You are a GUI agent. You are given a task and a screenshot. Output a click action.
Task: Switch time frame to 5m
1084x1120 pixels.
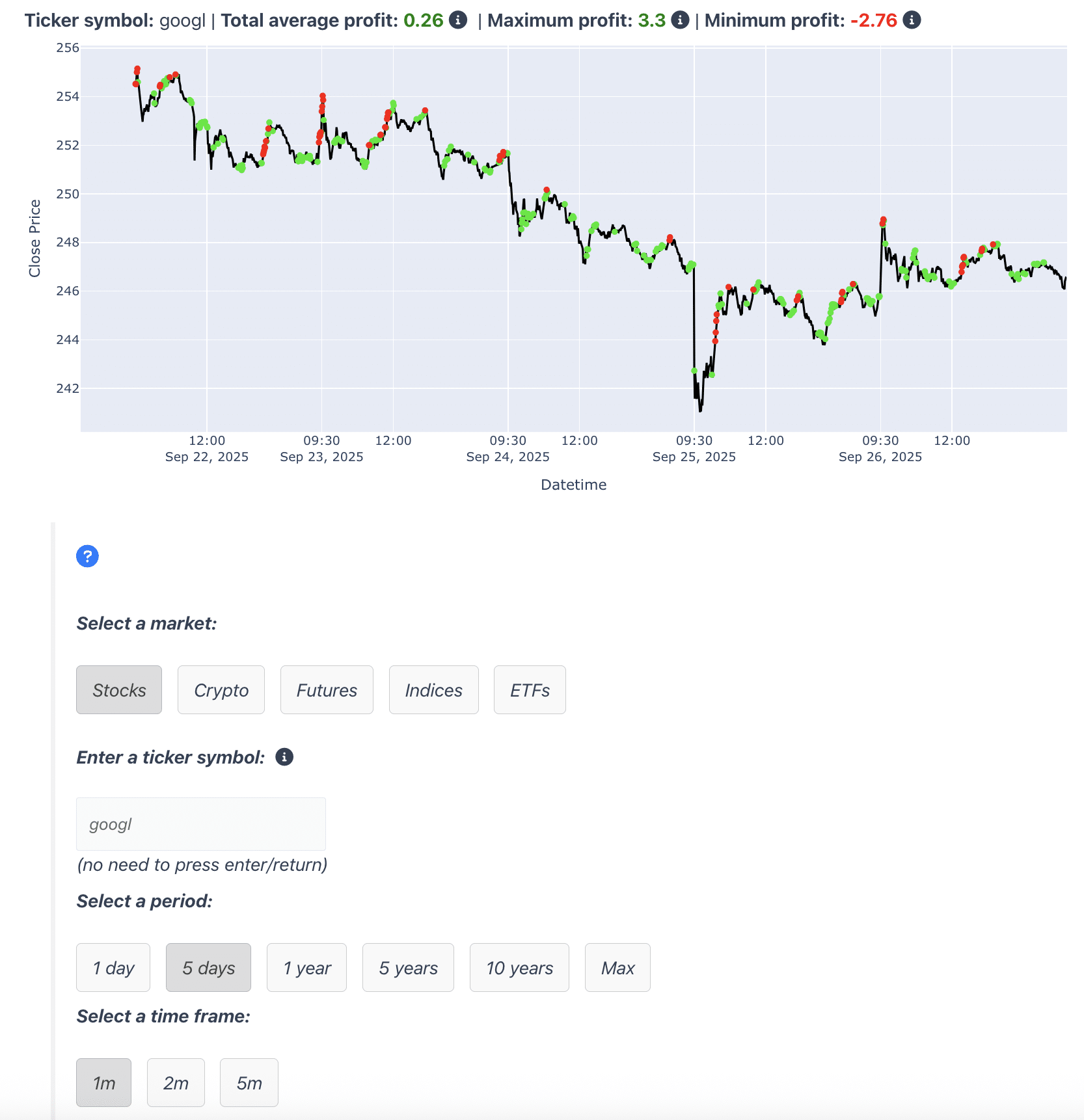point(249,1082)
